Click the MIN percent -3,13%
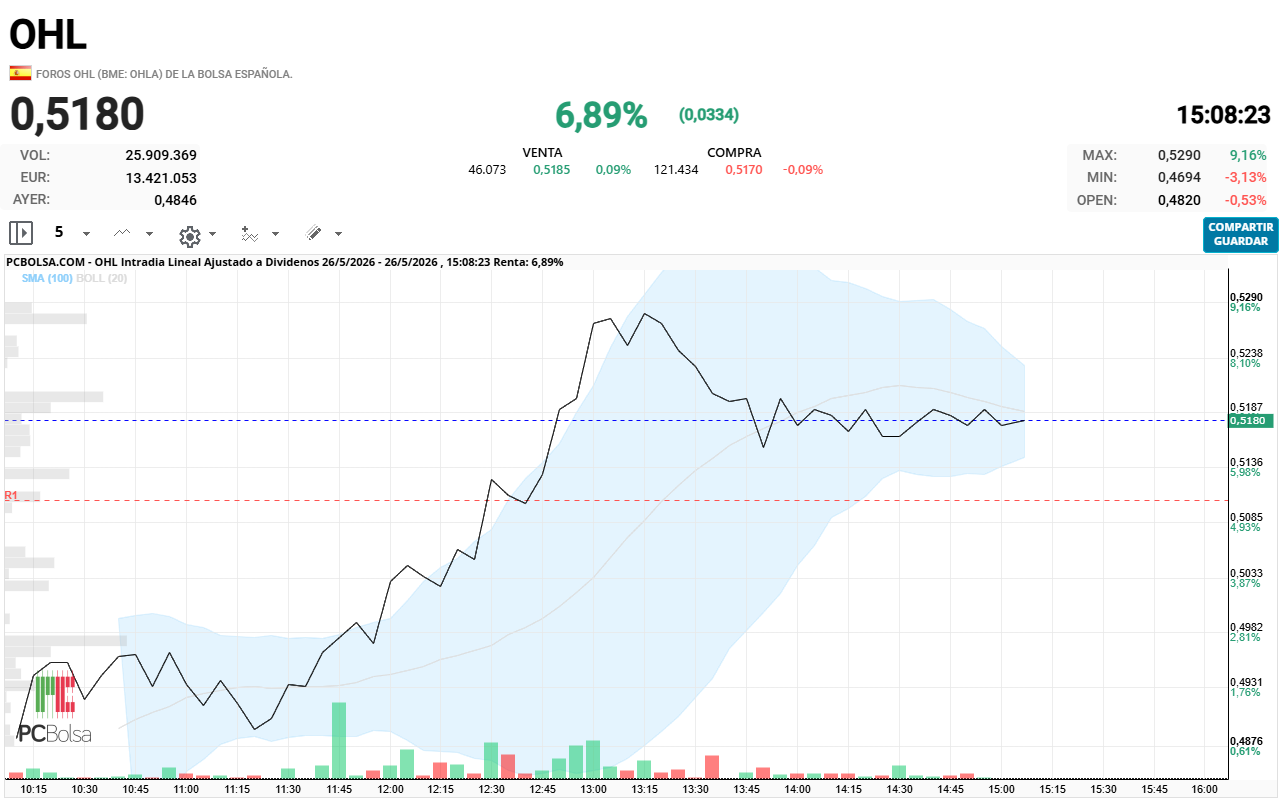This screenshot has width=1279, height=798. point(1246,177)
